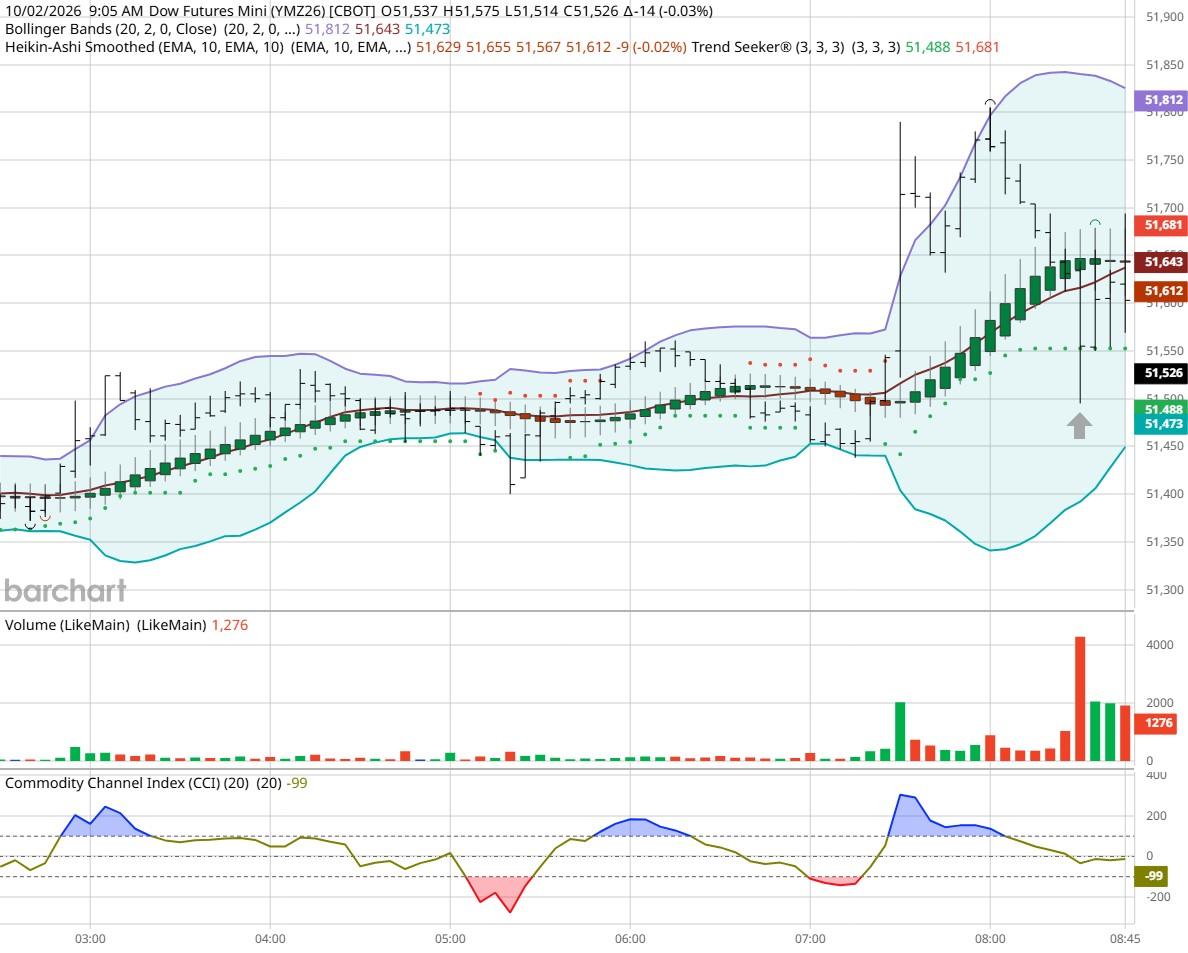The image size is (1188, 953).
Task: Click the 03:00 time axis label
Action: click(90, 939)
